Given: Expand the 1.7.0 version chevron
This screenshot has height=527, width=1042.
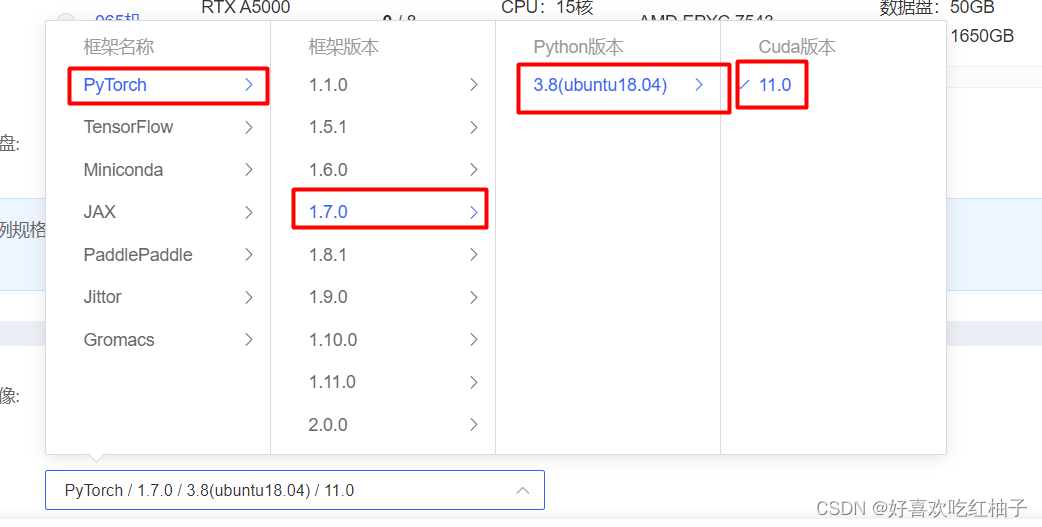Looking at the screenshot, I should 474,212.
